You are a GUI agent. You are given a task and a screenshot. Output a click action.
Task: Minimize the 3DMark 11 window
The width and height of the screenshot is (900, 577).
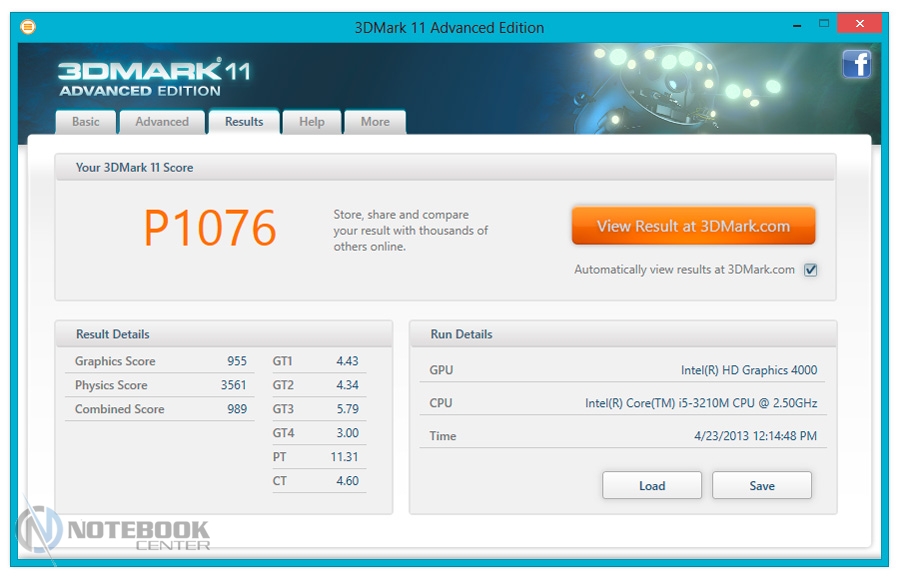pyautogui.click(x=795, y=24)
